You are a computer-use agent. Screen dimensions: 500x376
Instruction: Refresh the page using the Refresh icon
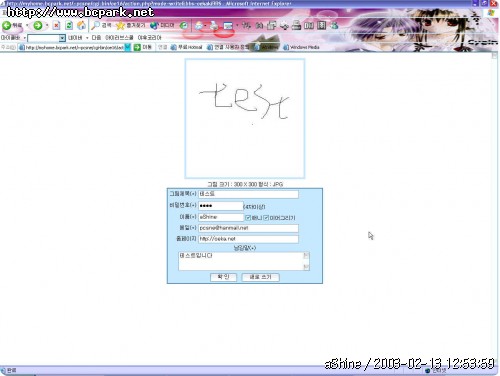click(x=69, y=25)
